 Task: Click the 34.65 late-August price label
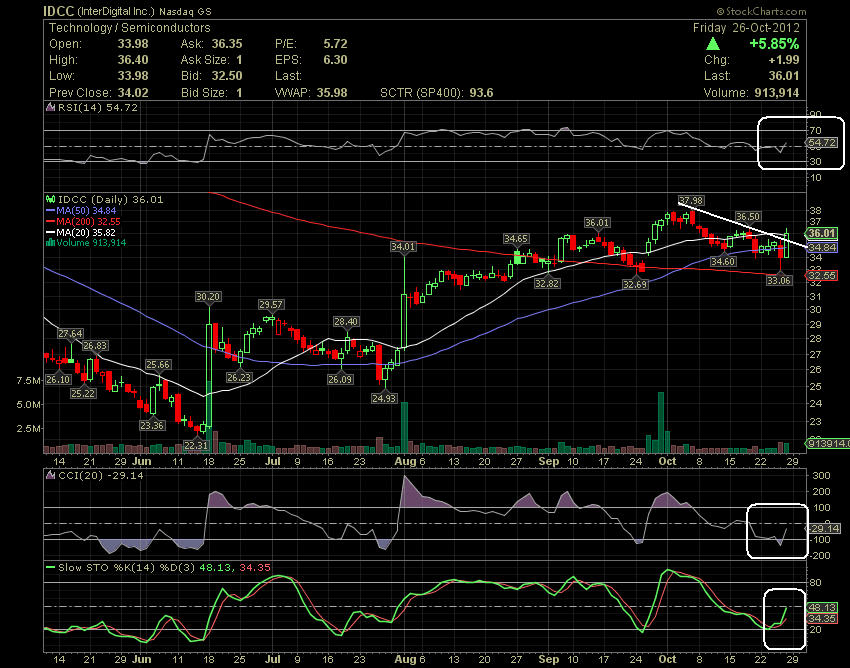click(x=516, y=239)
